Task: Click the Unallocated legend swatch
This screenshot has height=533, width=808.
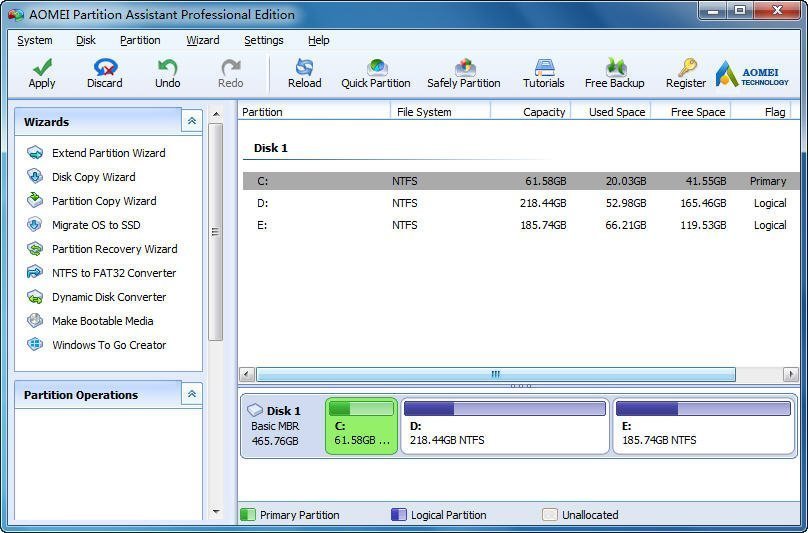Action: [x=550, y=514]
